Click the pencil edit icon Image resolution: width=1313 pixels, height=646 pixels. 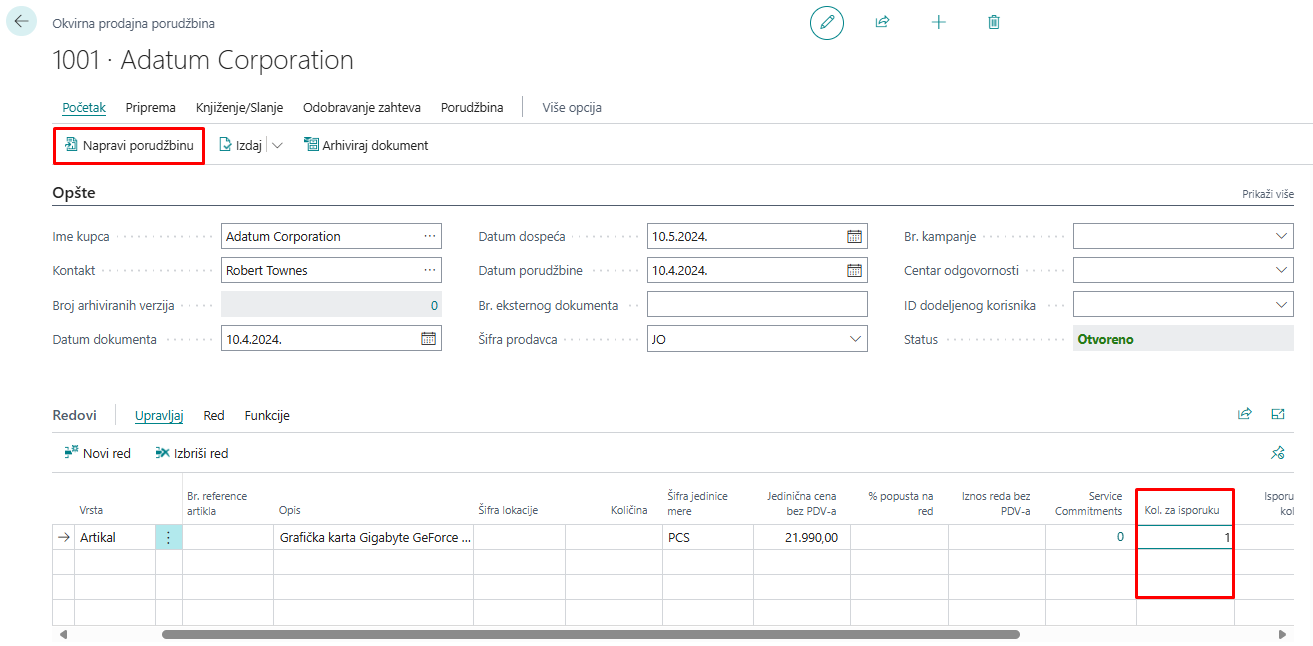[x=827, y=22]
